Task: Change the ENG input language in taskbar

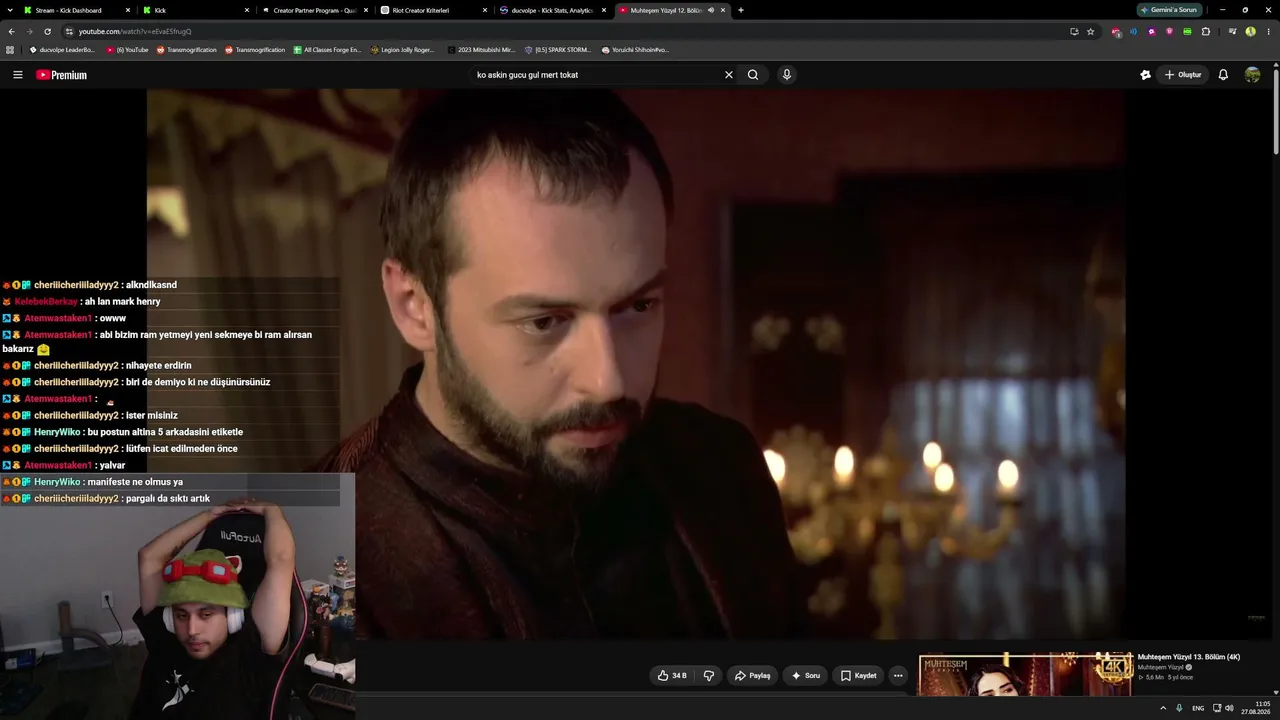Action: tap(1198, 708)
